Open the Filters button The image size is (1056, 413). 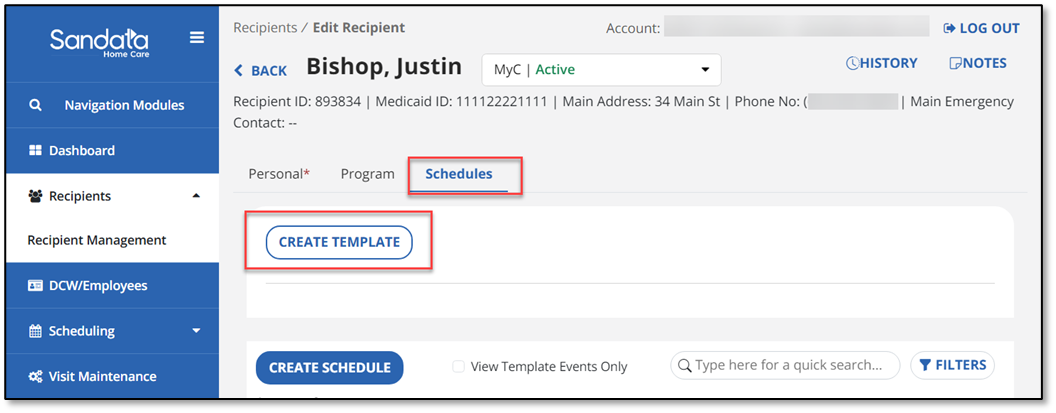(x=953, y=366)
